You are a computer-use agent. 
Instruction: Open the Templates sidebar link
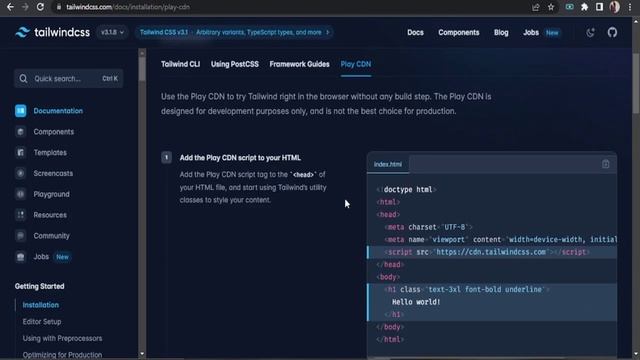[50, 152]
